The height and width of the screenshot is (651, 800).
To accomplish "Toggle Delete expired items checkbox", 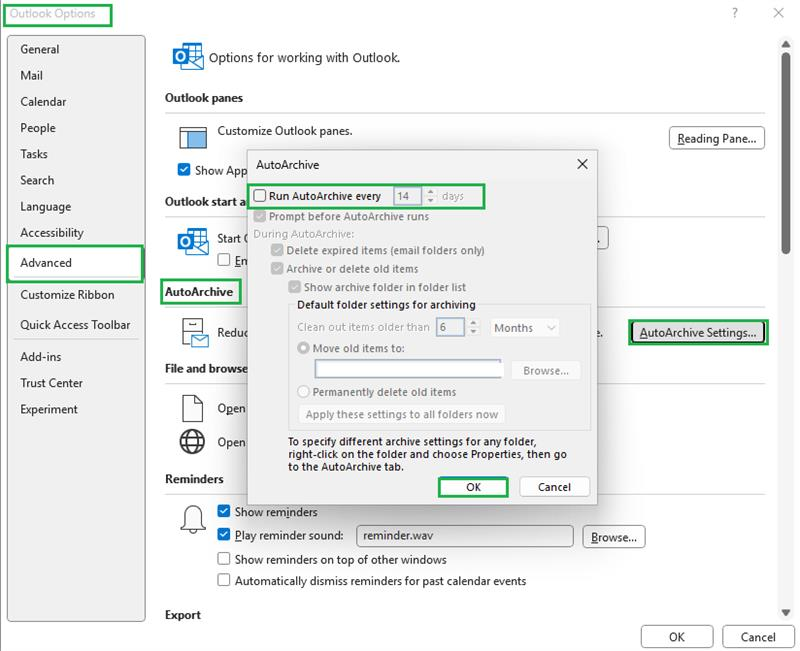I will (x=277, y=250).
